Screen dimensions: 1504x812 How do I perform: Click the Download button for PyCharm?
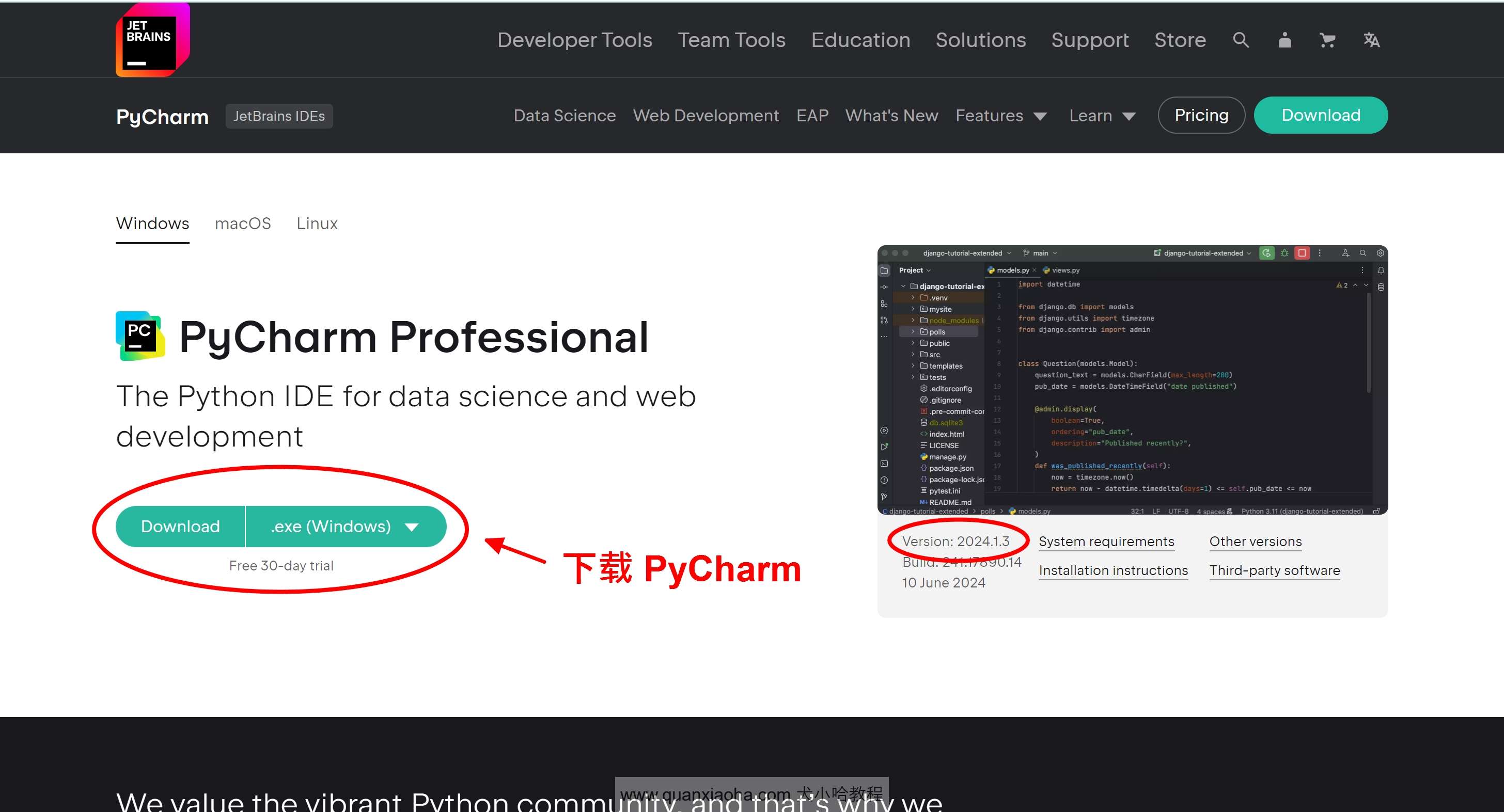[180, 524]
